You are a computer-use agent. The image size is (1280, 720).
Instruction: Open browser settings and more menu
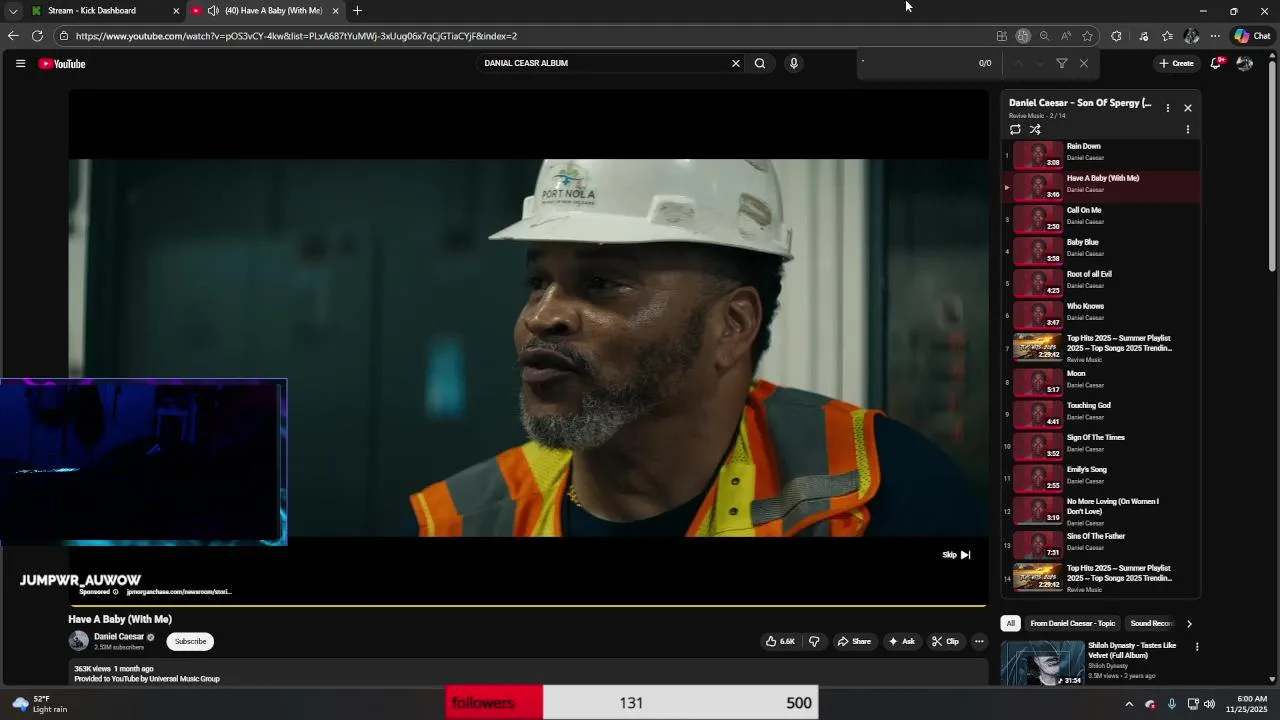1215,36
